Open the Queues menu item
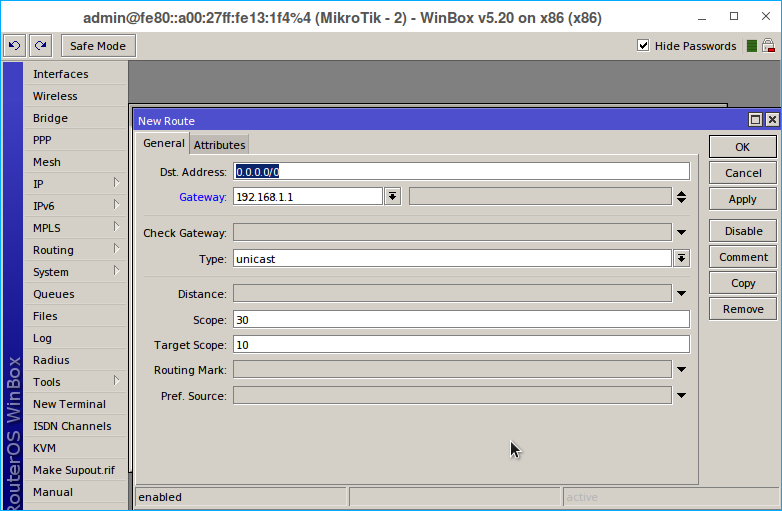This screenshot has width=782, height=511. click(x=76, y=294)
